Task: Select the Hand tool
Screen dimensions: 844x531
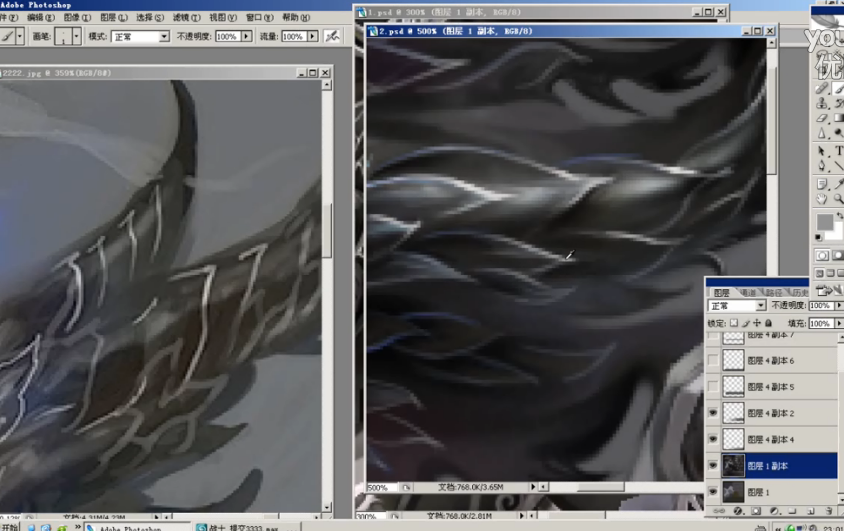Action: click(822, 199)
